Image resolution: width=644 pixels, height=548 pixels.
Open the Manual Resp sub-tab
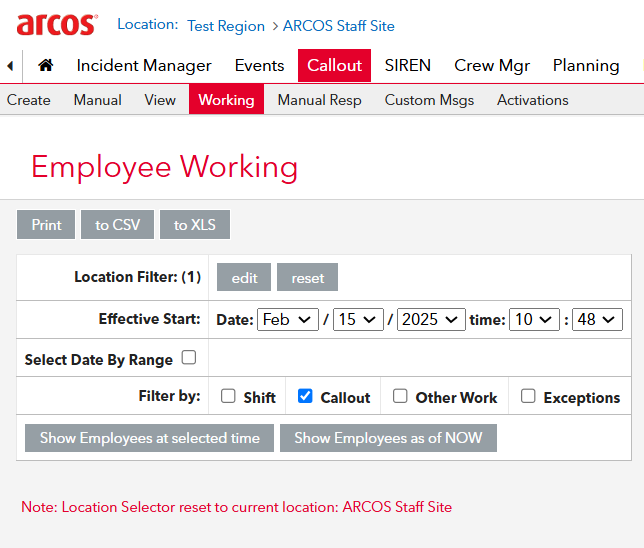(x=319, y=100)
